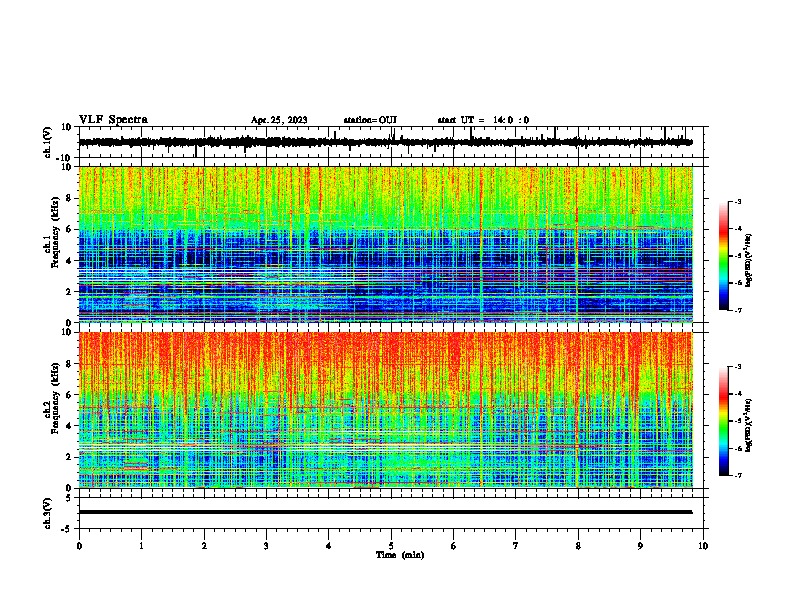Click the "ch.1(V)" waveform axis label
Screen dimensions: 792x612
point(48,142)
